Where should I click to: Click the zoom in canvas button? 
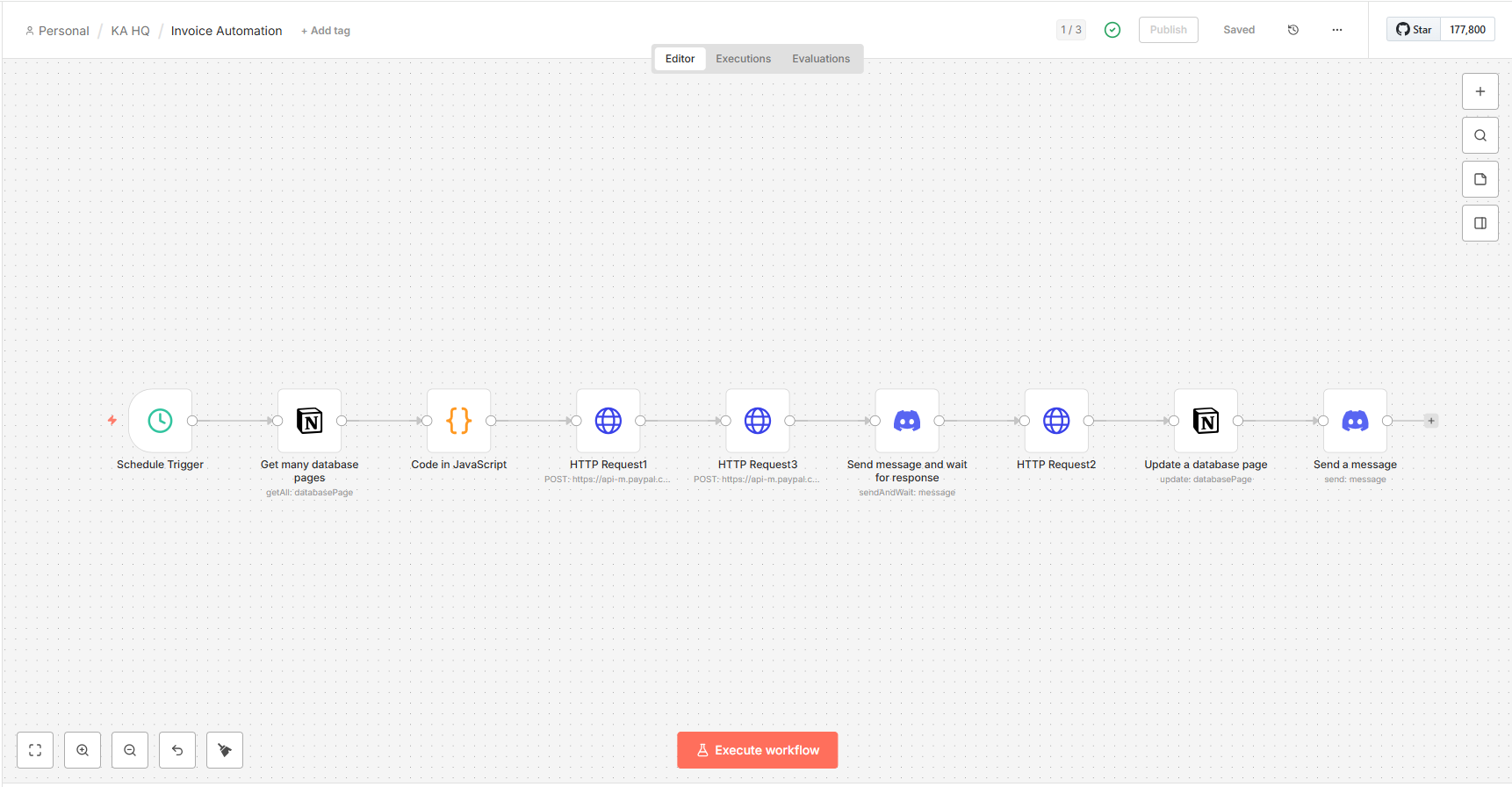[83, 750]
